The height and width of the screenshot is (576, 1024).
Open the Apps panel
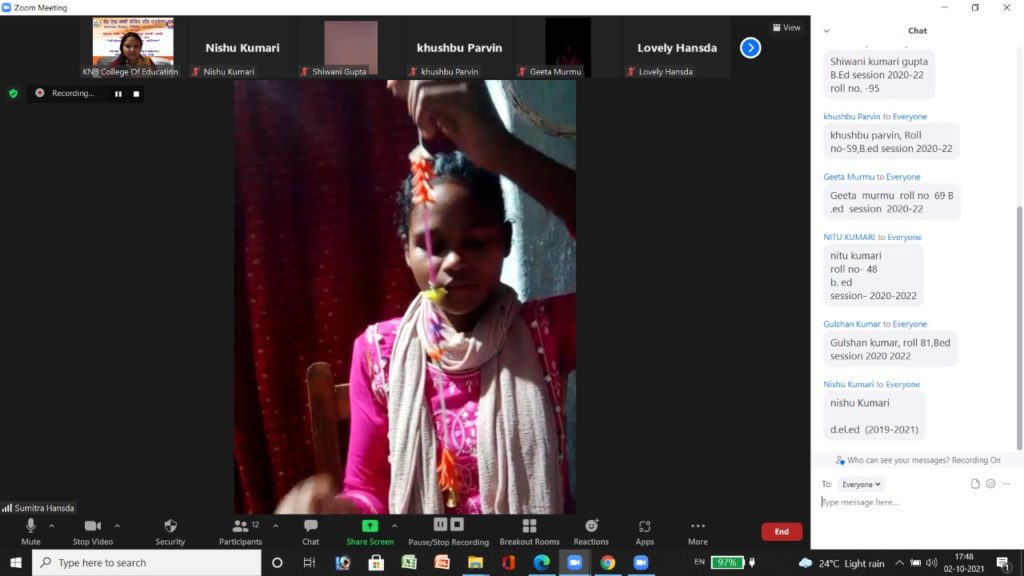coord(645,532)
